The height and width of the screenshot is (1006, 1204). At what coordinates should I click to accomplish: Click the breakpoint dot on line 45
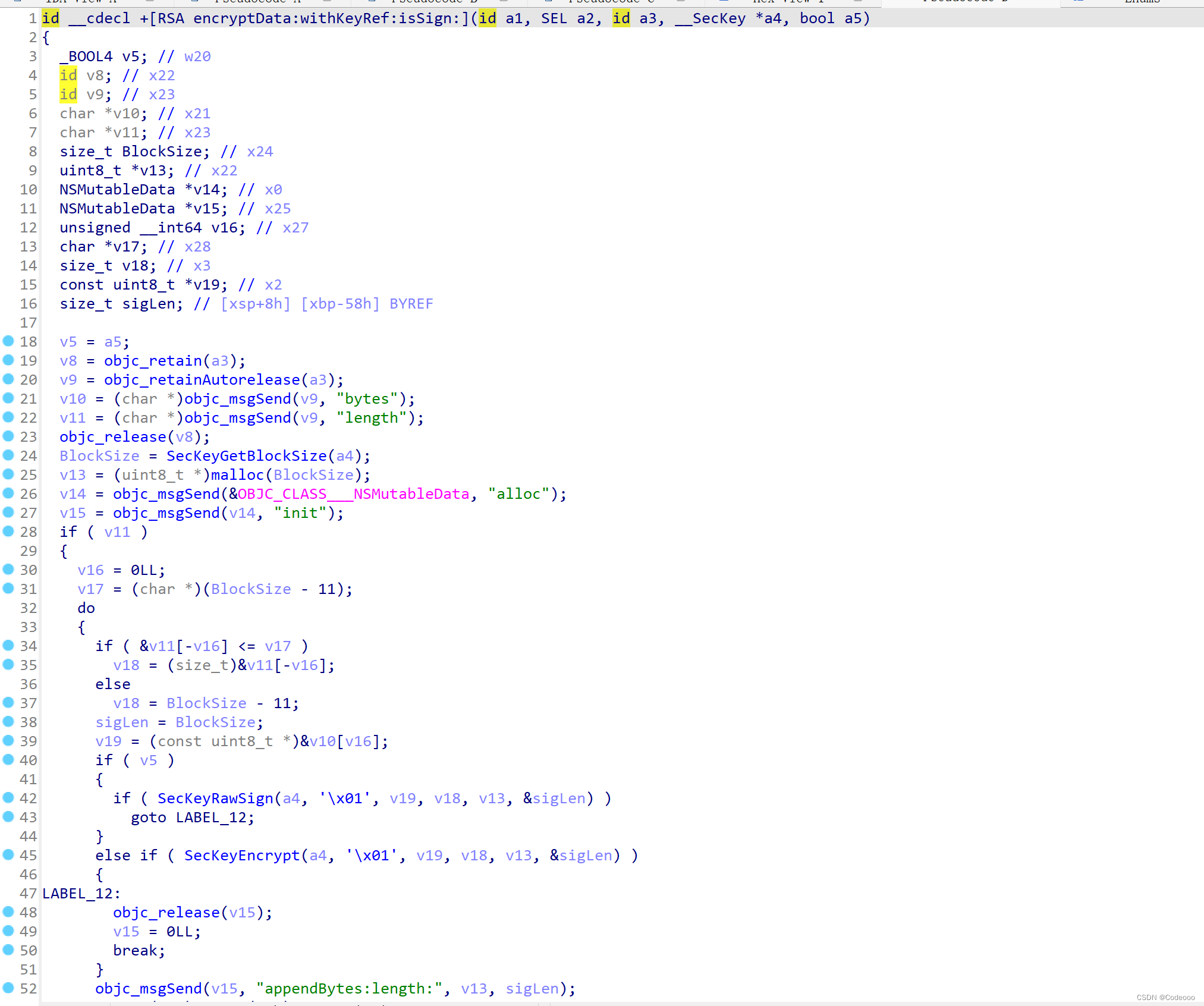(8, 854)
